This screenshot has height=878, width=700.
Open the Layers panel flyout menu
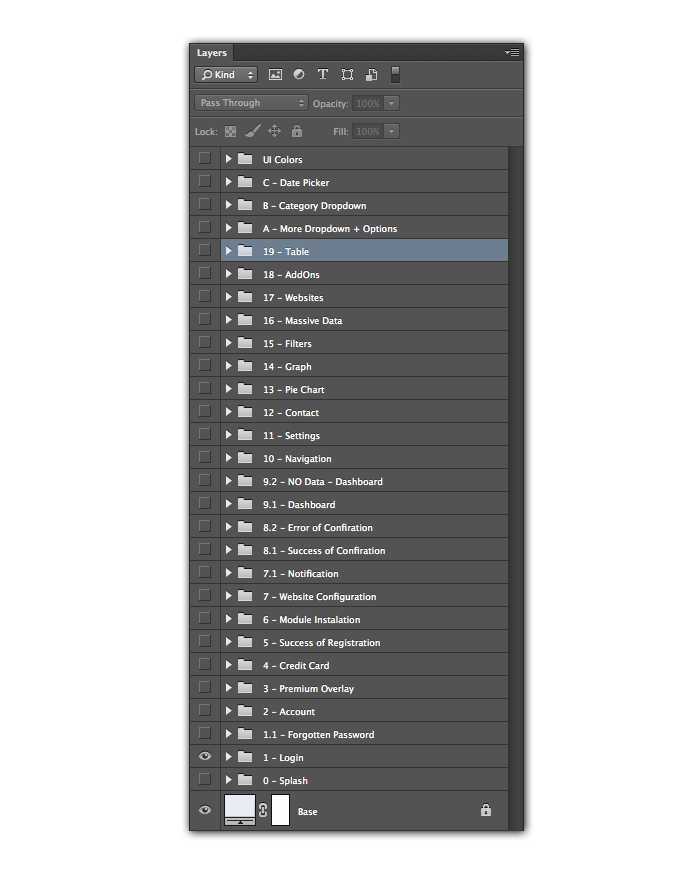(x=513, y=52)
